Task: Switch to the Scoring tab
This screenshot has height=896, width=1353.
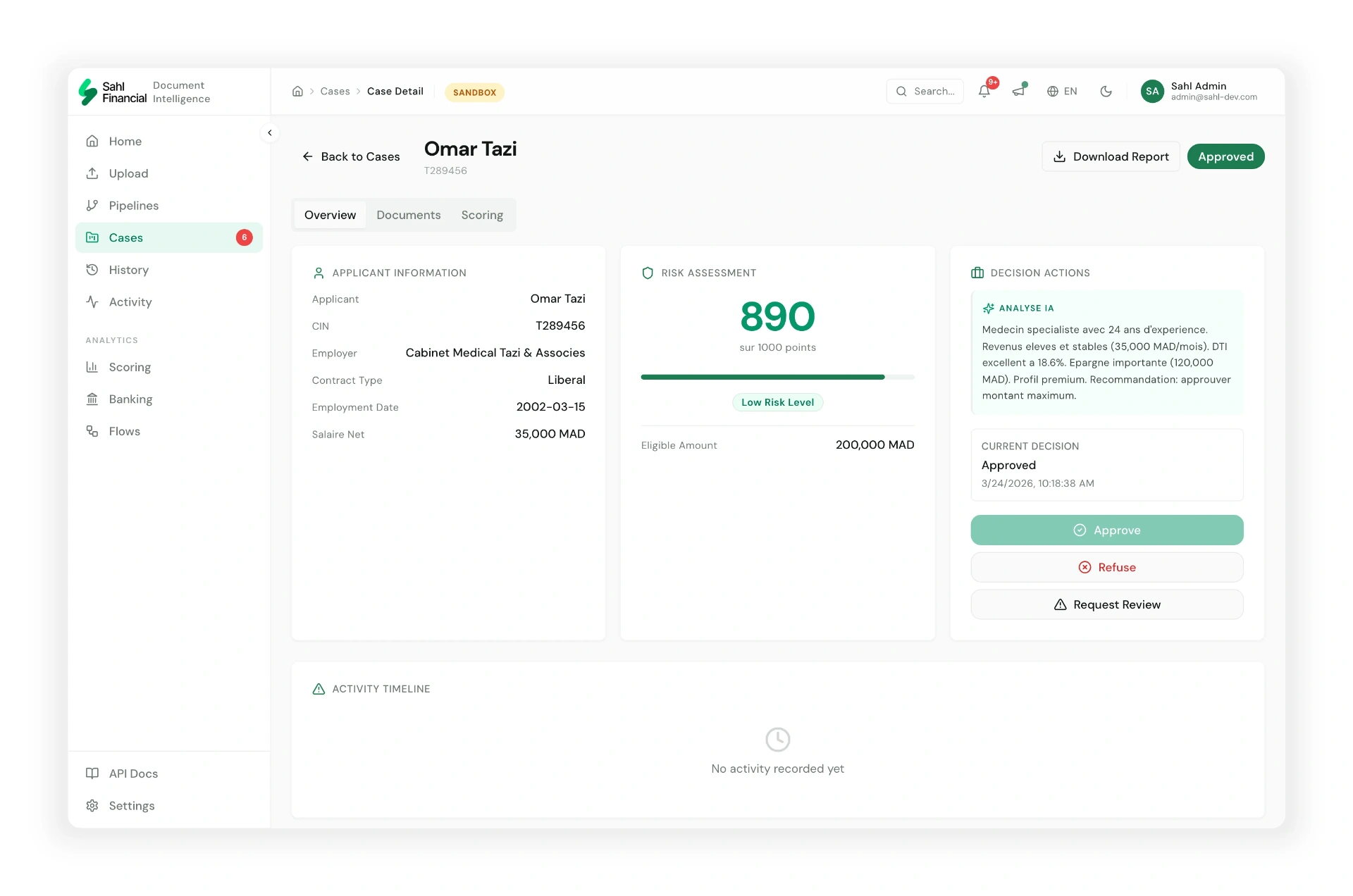Action: pos(482,215)
